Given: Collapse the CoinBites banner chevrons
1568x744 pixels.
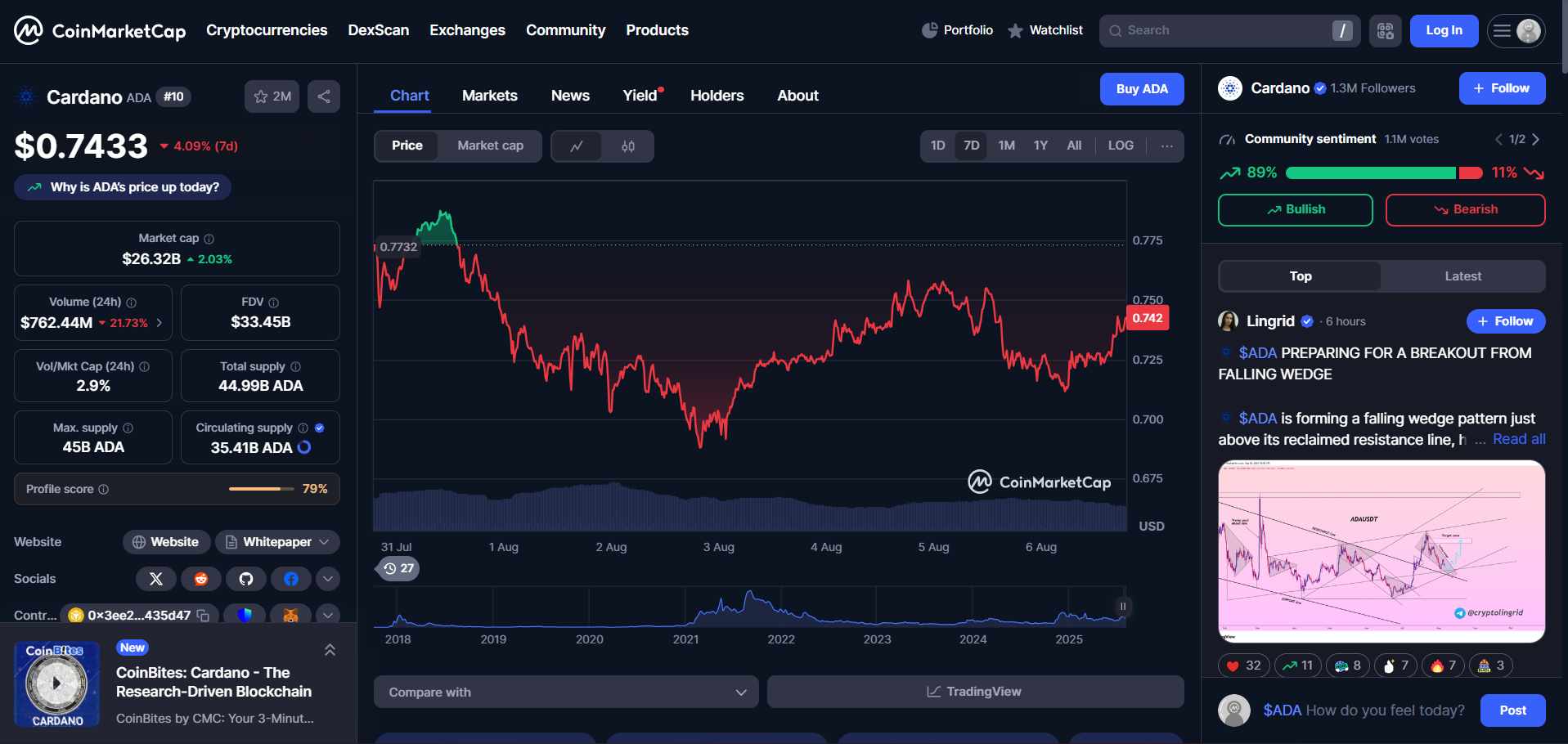Looking at the screenshot, I should coord(330,650).
